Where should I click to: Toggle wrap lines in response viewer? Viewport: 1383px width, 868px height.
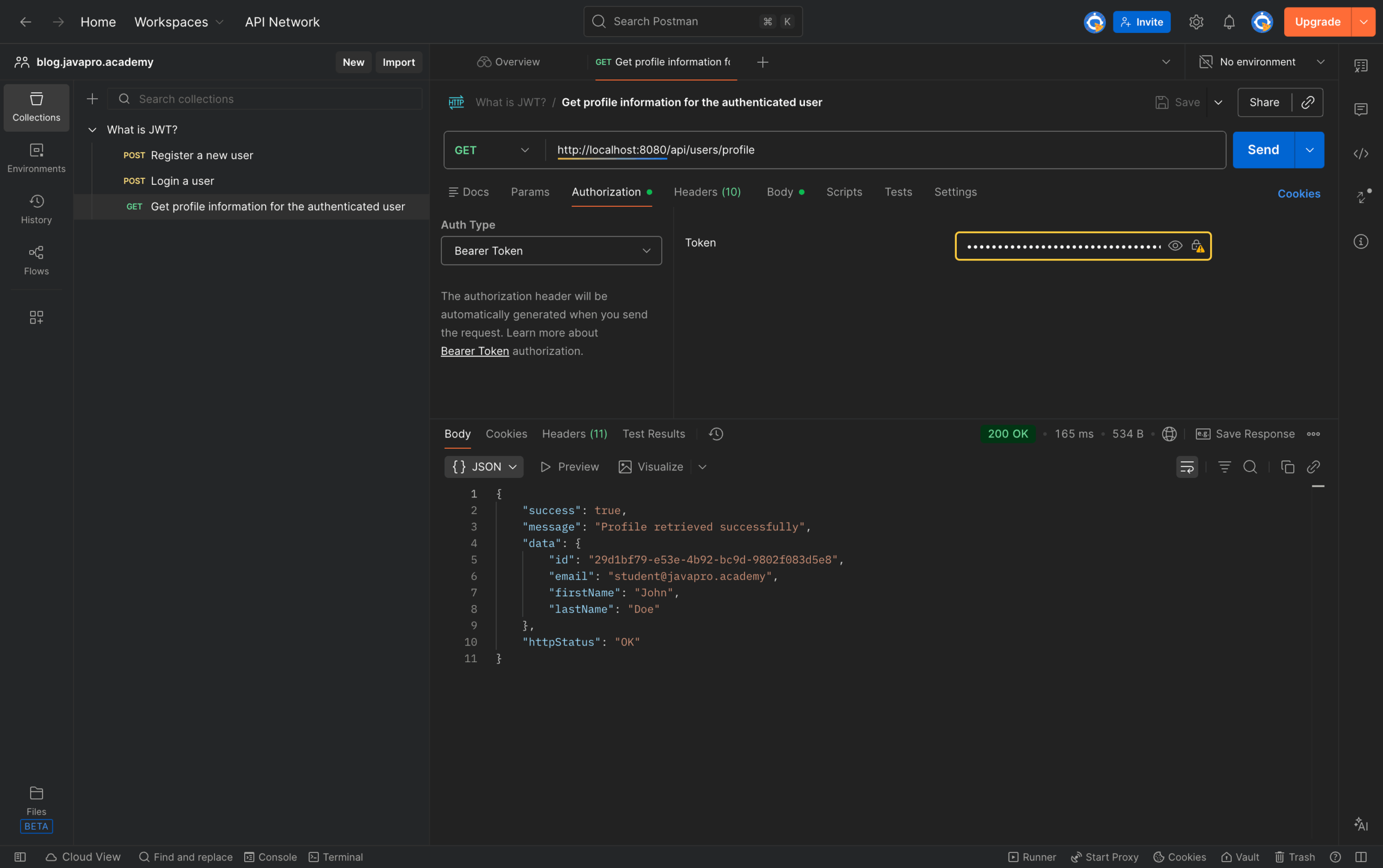click(x=1187, y=467)
